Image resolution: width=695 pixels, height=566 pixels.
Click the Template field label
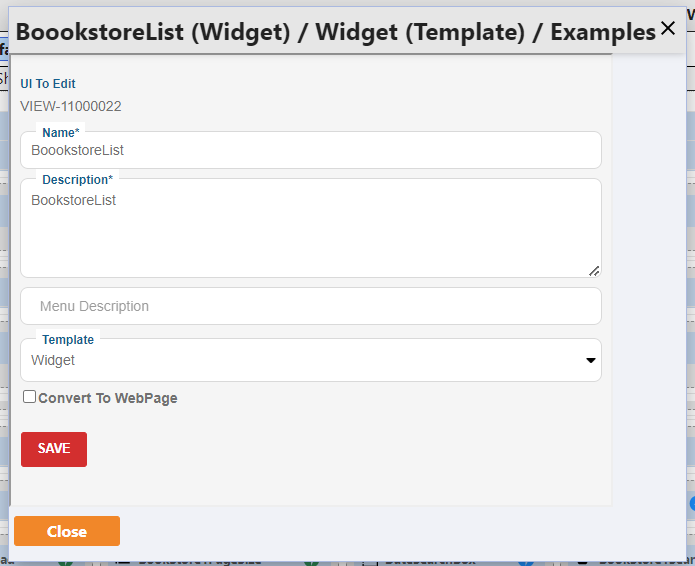pos(68,340)
